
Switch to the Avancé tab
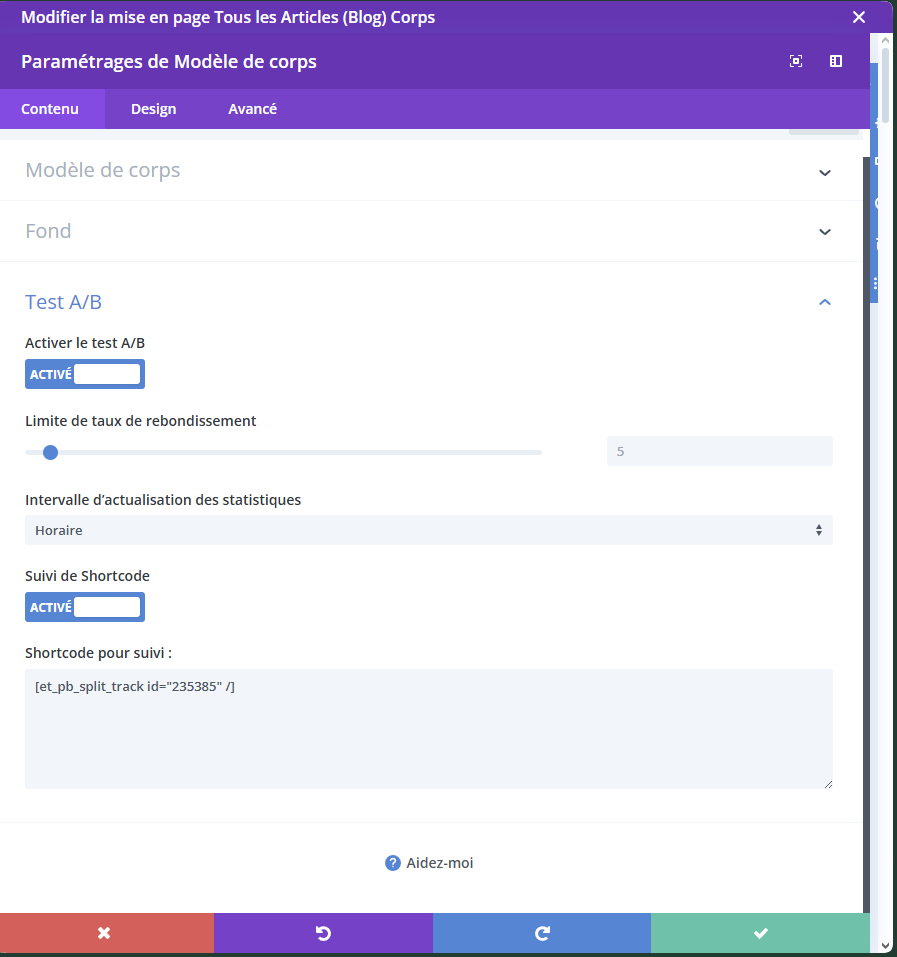(252, 109)
